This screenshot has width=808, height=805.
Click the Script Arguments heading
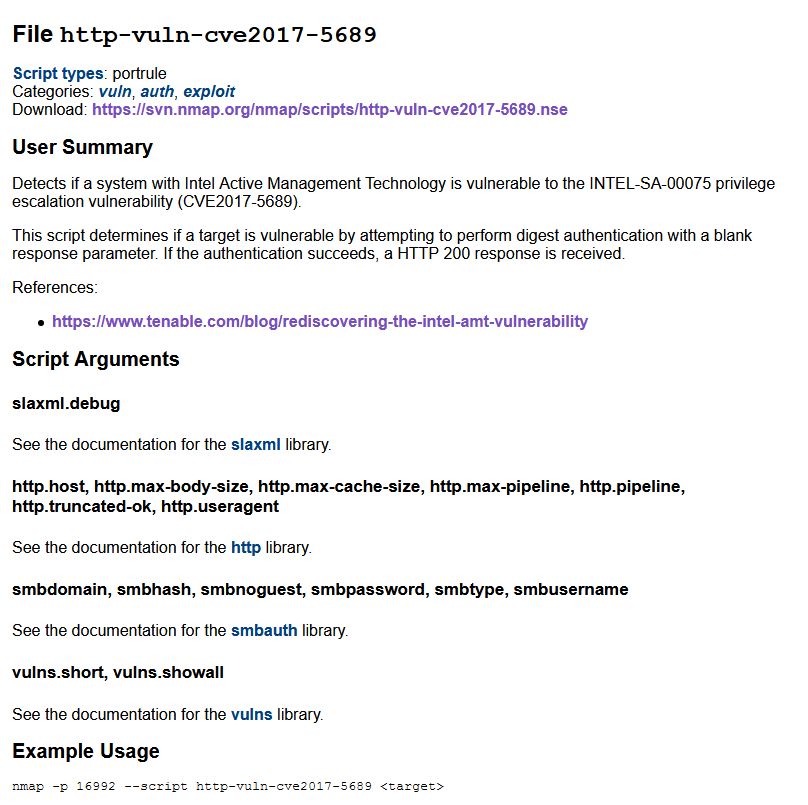pos(96,359)
